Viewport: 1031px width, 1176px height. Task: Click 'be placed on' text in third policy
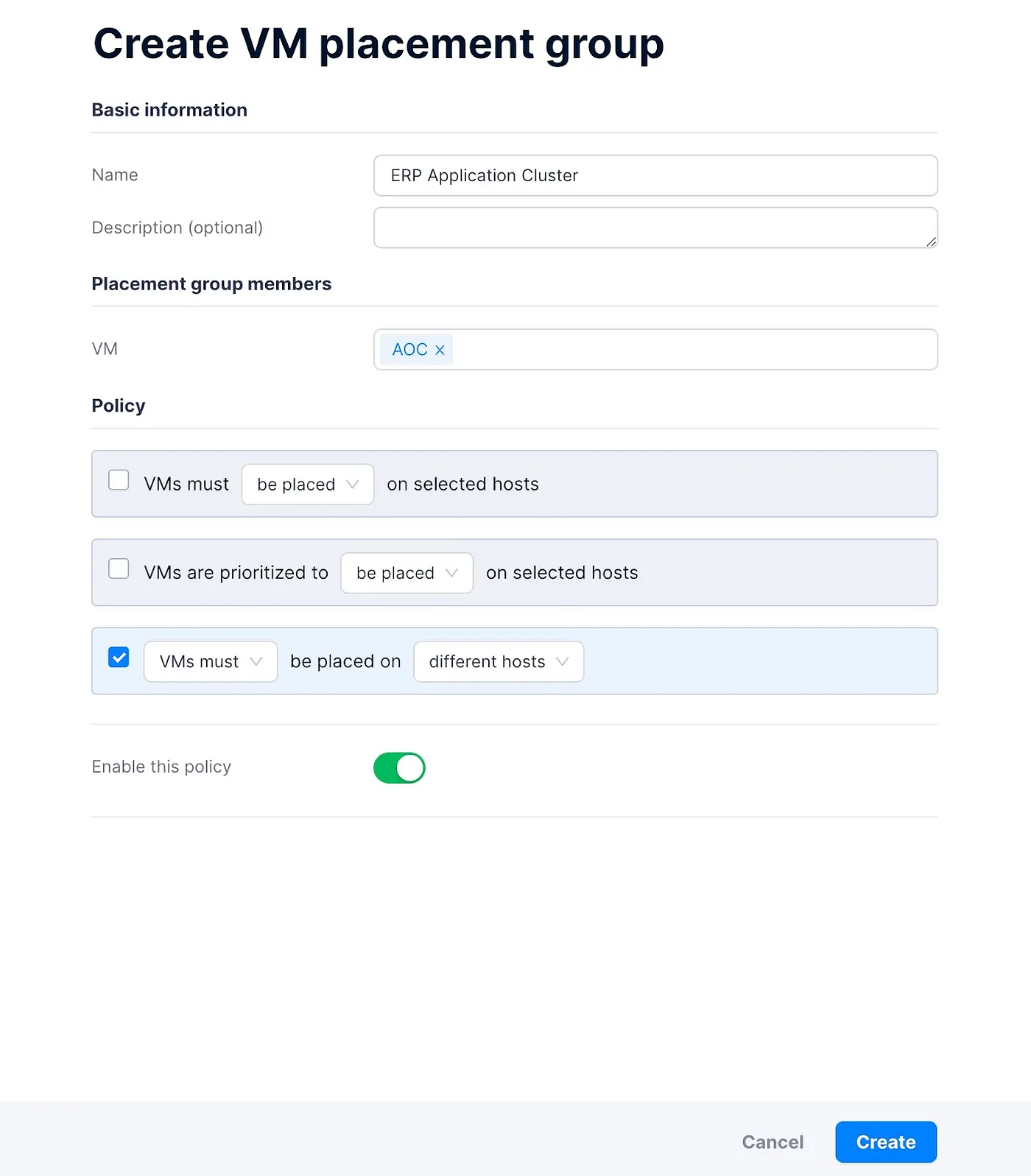pyautogui.click(x=345, y=662)
